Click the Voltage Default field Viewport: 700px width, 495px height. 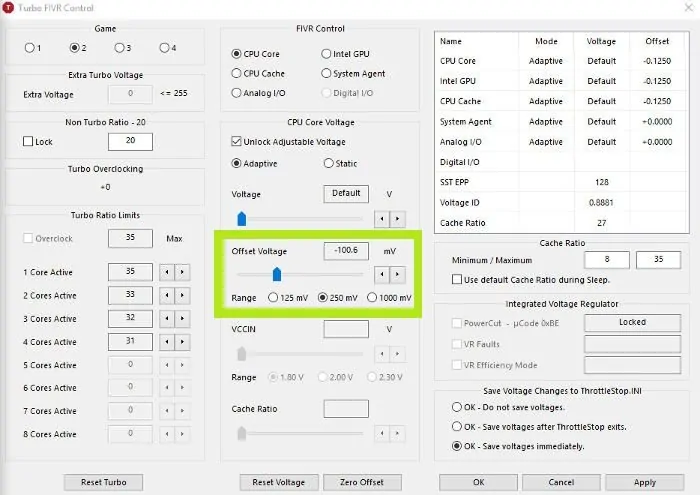click(x=346, y=194)
